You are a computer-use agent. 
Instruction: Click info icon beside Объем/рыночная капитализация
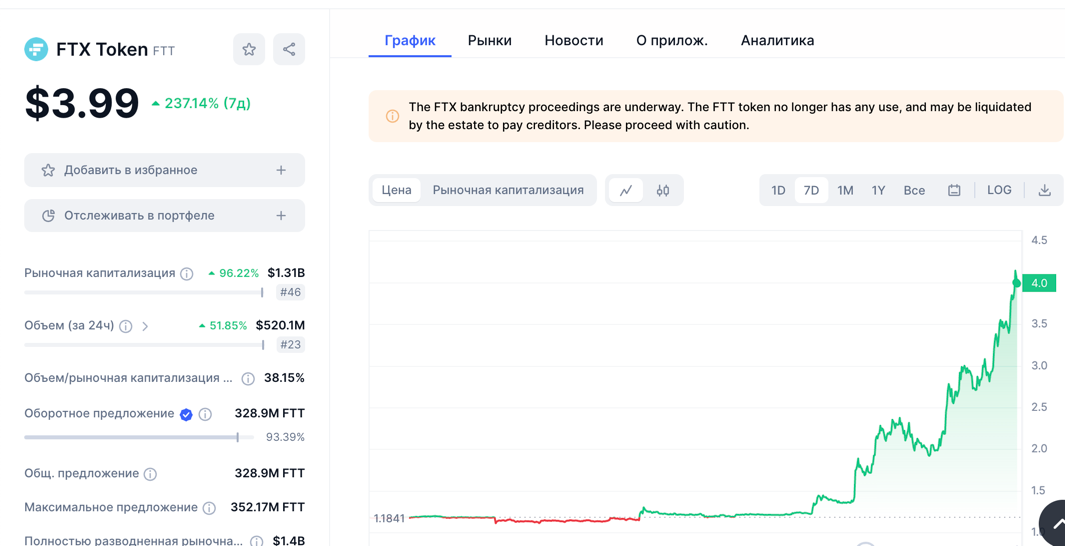pos(248,378)
